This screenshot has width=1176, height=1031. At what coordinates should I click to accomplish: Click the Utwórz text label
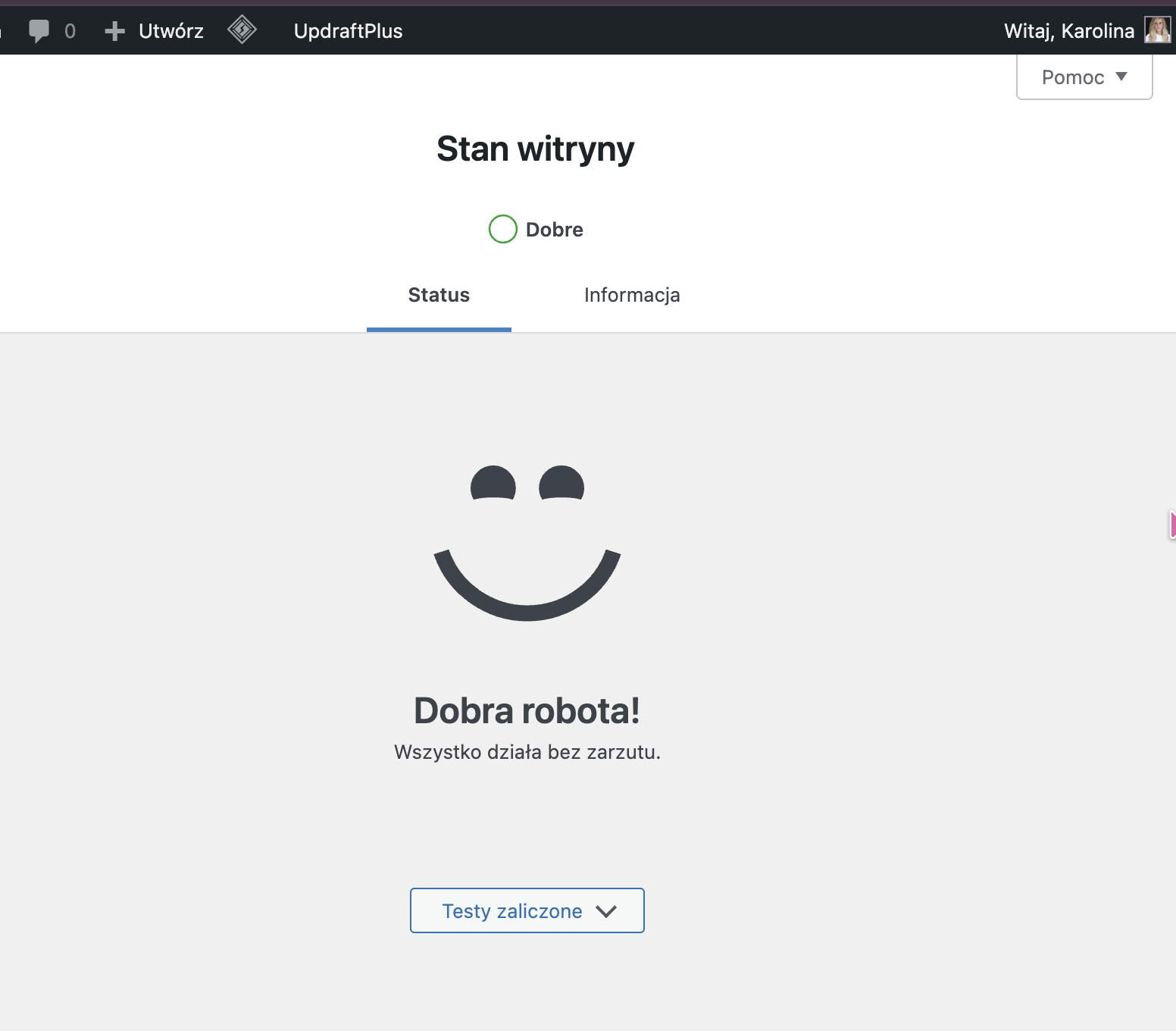pos(171,31)
